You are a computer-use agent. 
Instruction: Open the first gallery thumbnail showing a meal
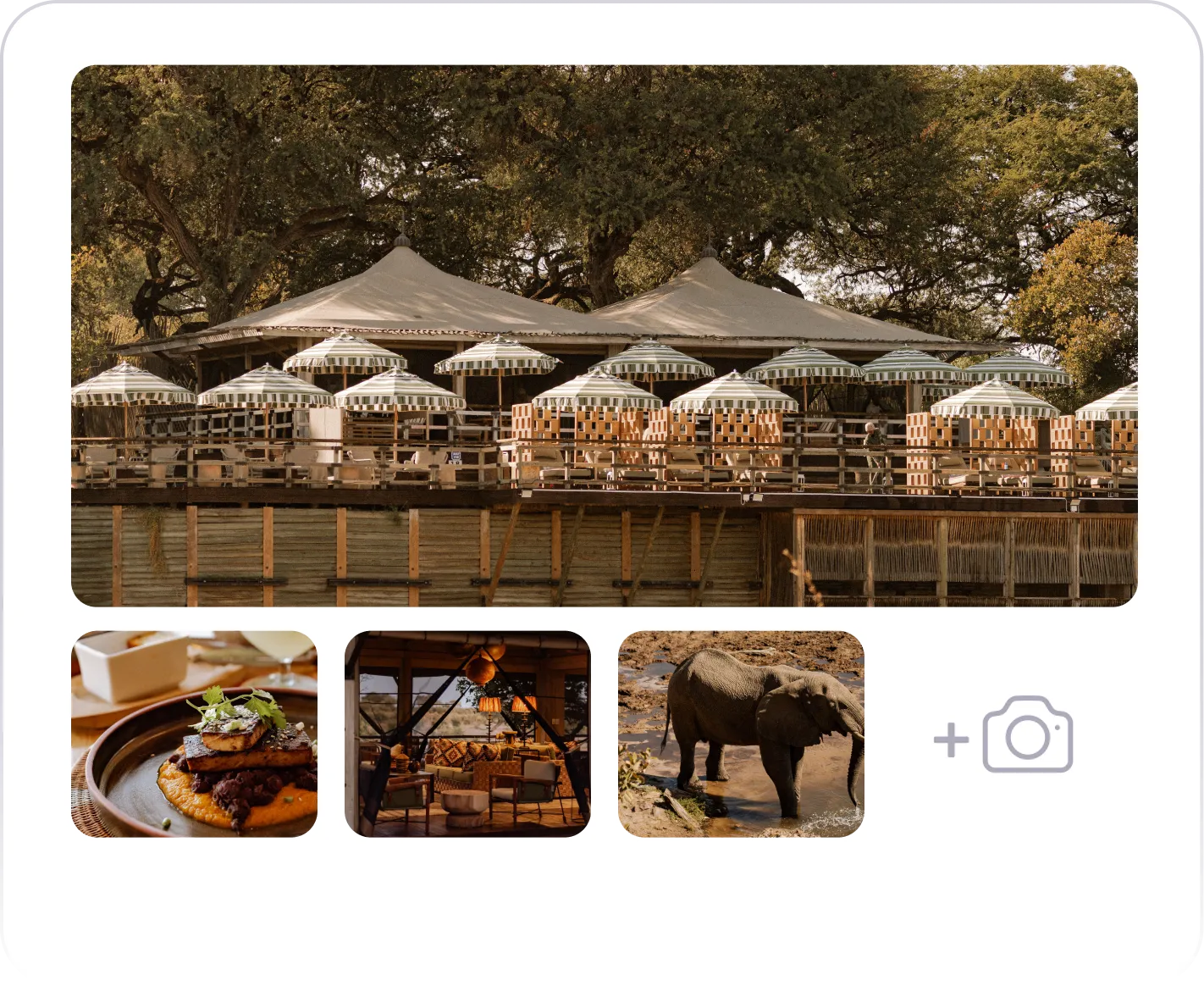[194, 734]
